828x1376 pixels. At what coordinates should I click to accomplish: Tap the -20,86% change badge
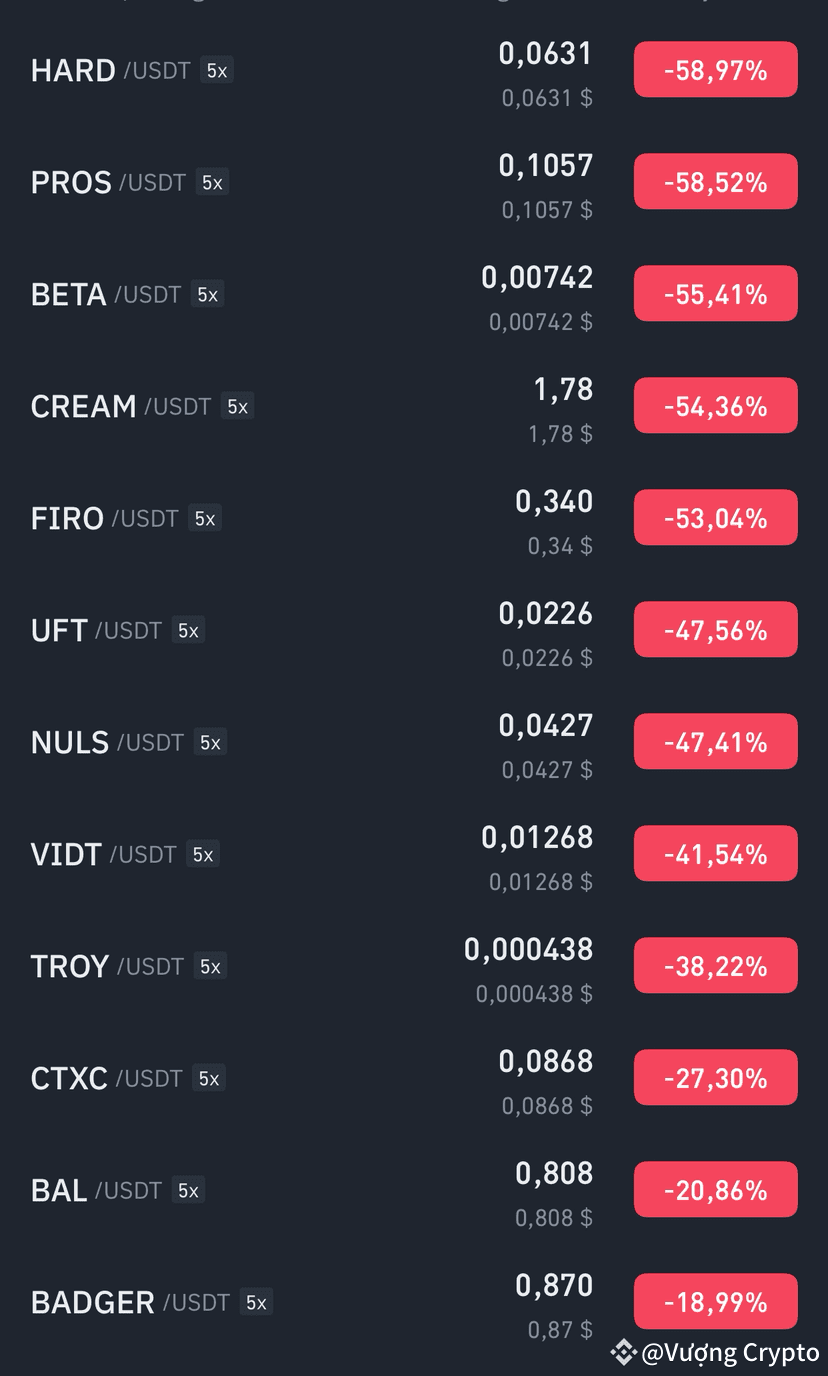point(716,1190)
